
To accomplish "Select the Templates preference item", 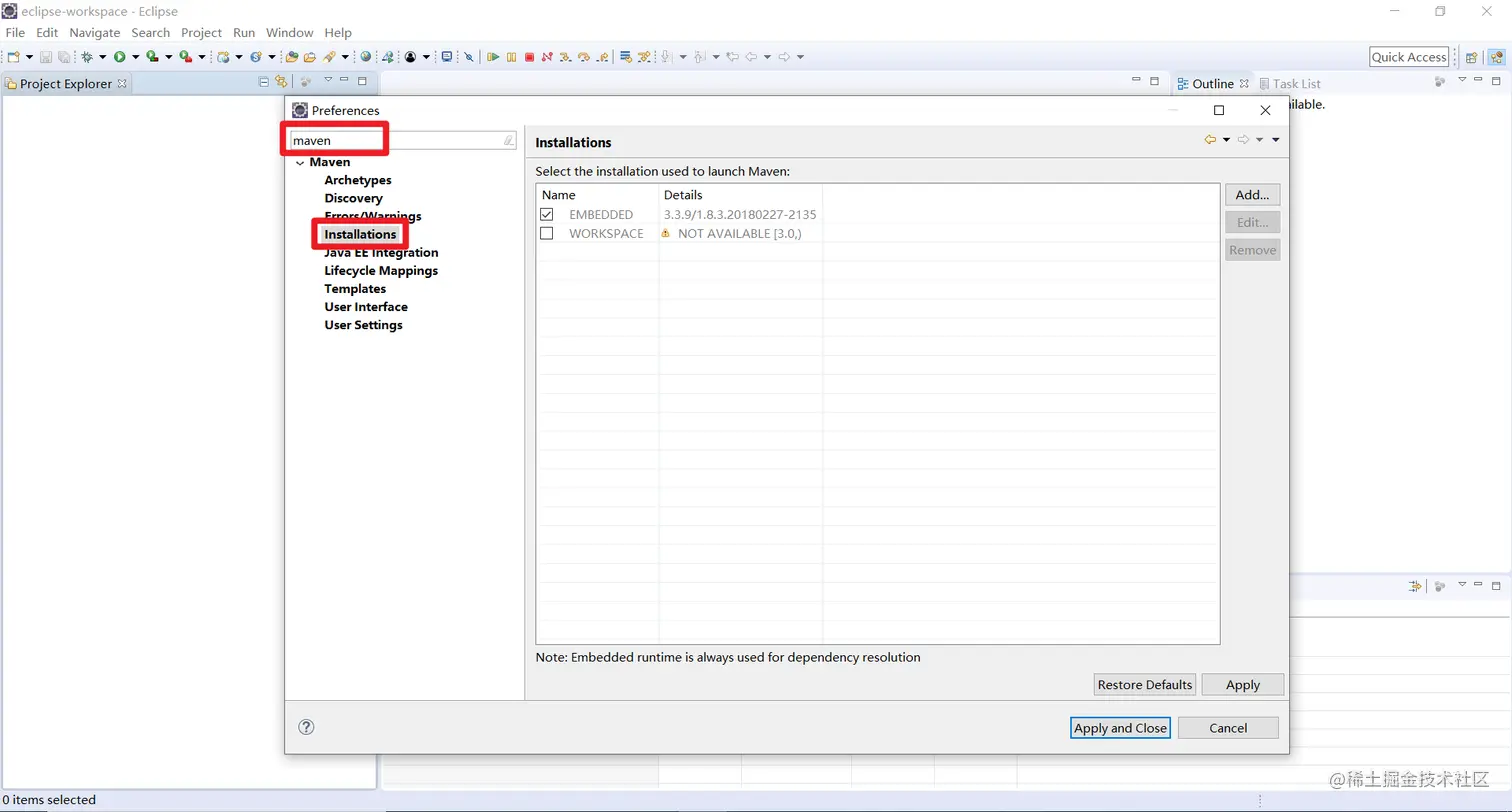I will click(x=355, y=289).
